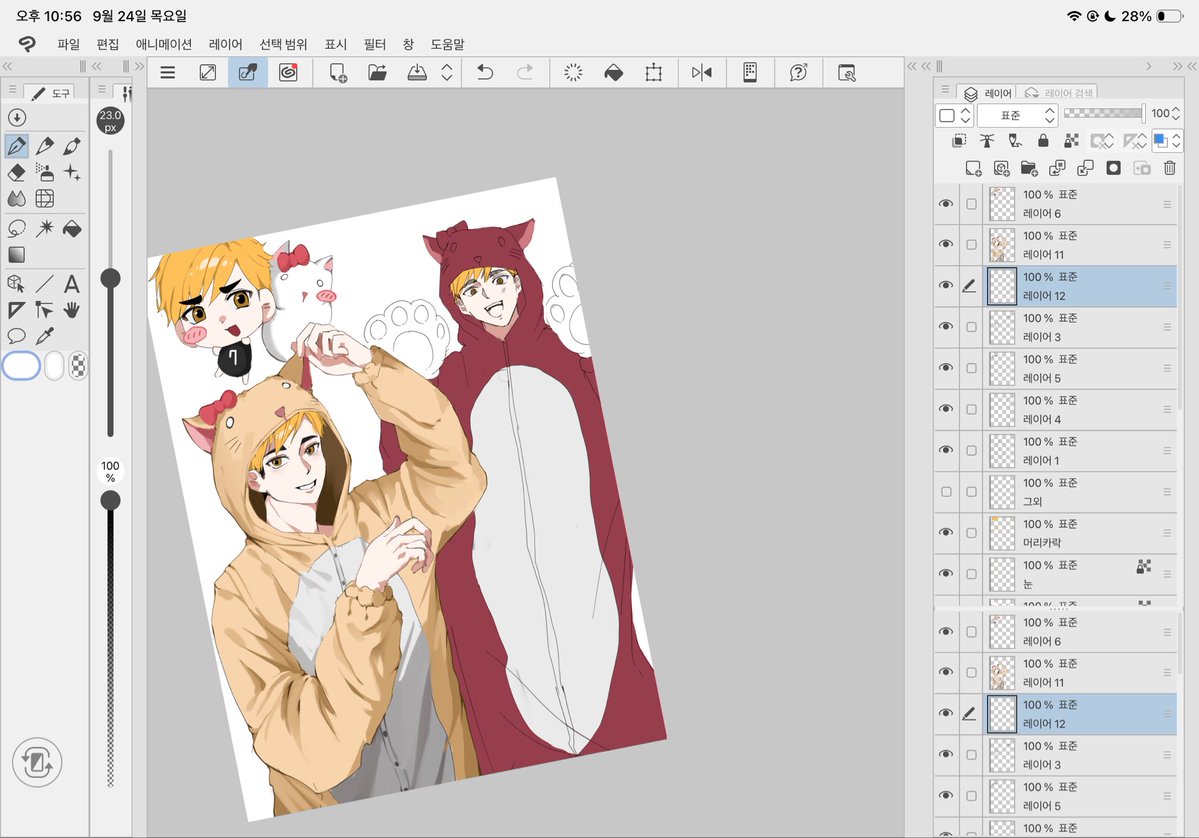1199x838 pixels.
Task: Select the Eyedropper tool
Action: point(44,336)
